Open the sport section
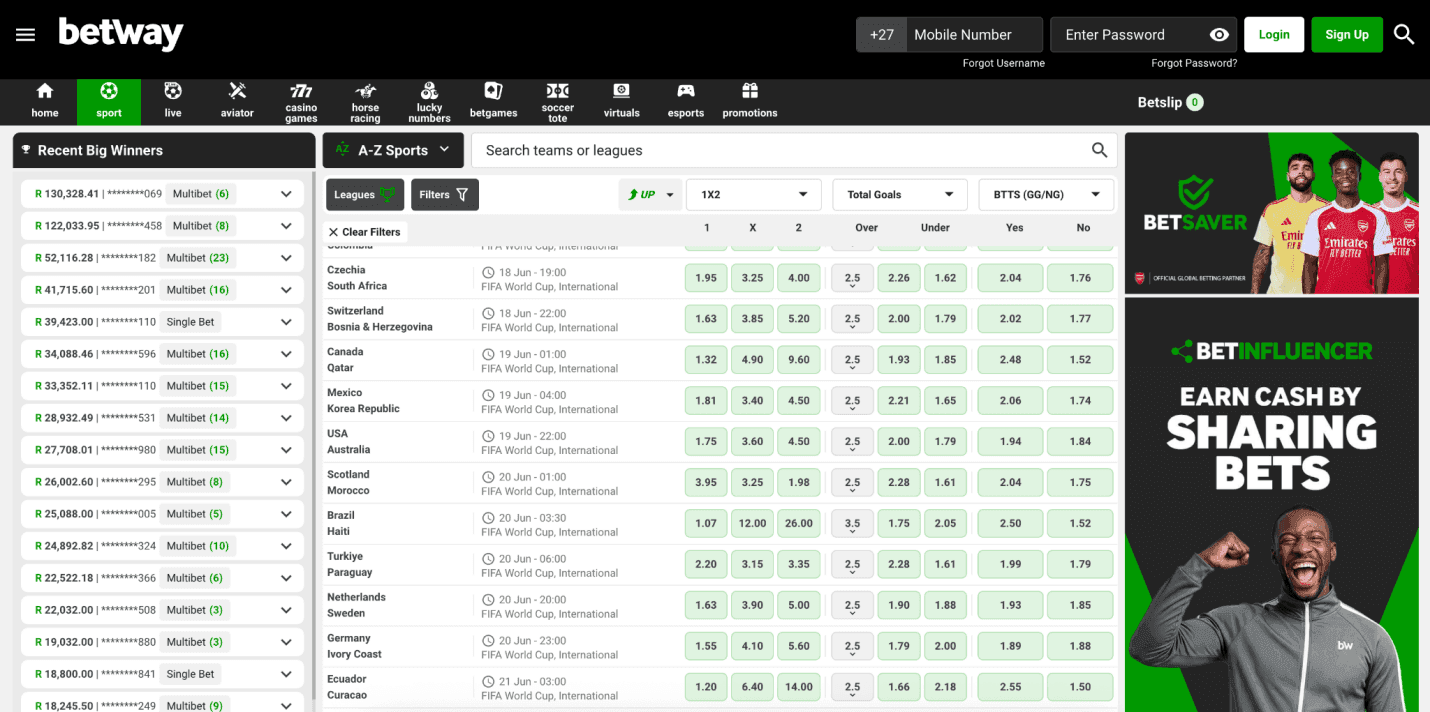Image resolution: width=1430 pixels, height=712 pixels. pyautogui.click(x=109, y=101)
